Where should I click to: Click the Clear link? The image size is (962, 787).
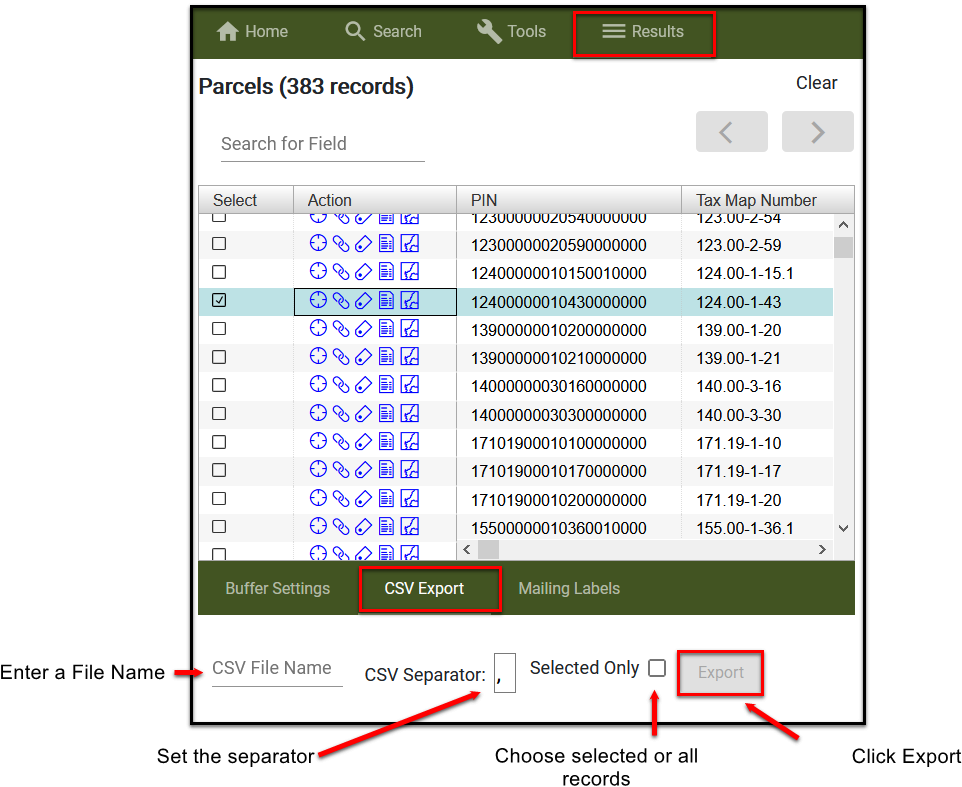pyautogui.click(x=816, y=83)
